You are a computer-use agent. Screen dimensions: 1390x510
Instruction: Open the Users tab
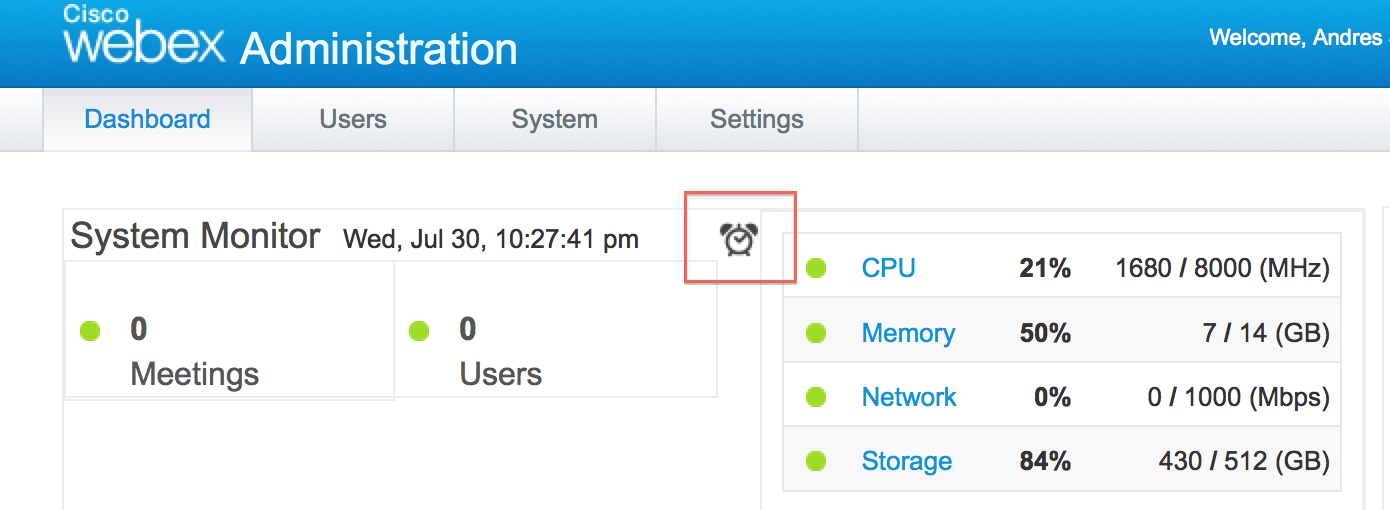tap(353, 119)
